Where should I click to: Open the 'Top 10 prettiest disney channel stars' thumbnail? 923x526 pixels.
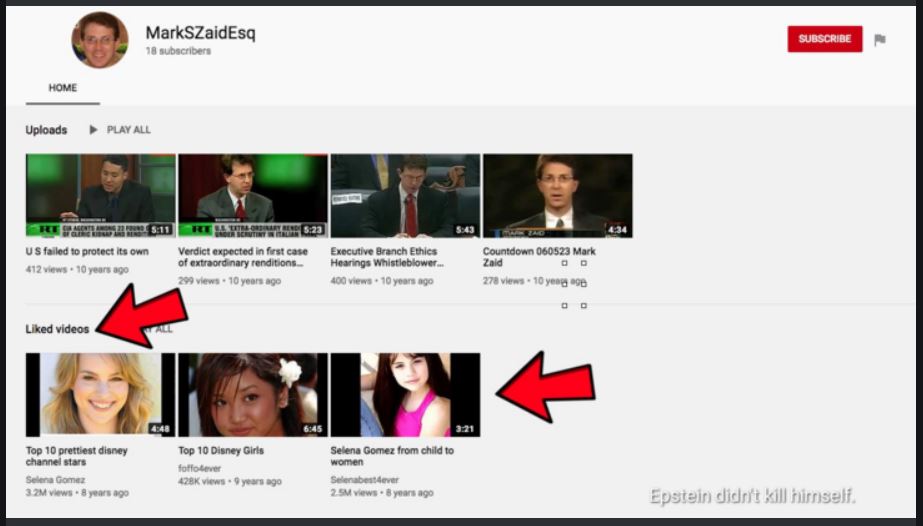(101, 395)
